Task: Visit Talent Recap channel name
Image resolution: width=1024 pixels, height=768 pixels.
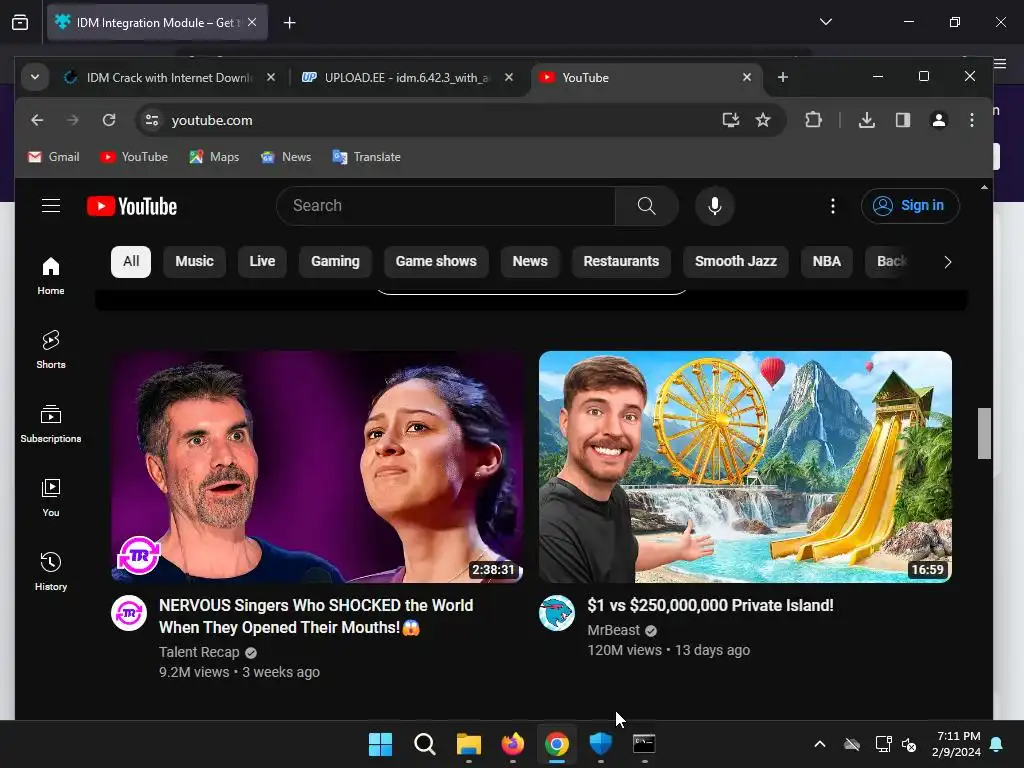Action: (199, 652)
